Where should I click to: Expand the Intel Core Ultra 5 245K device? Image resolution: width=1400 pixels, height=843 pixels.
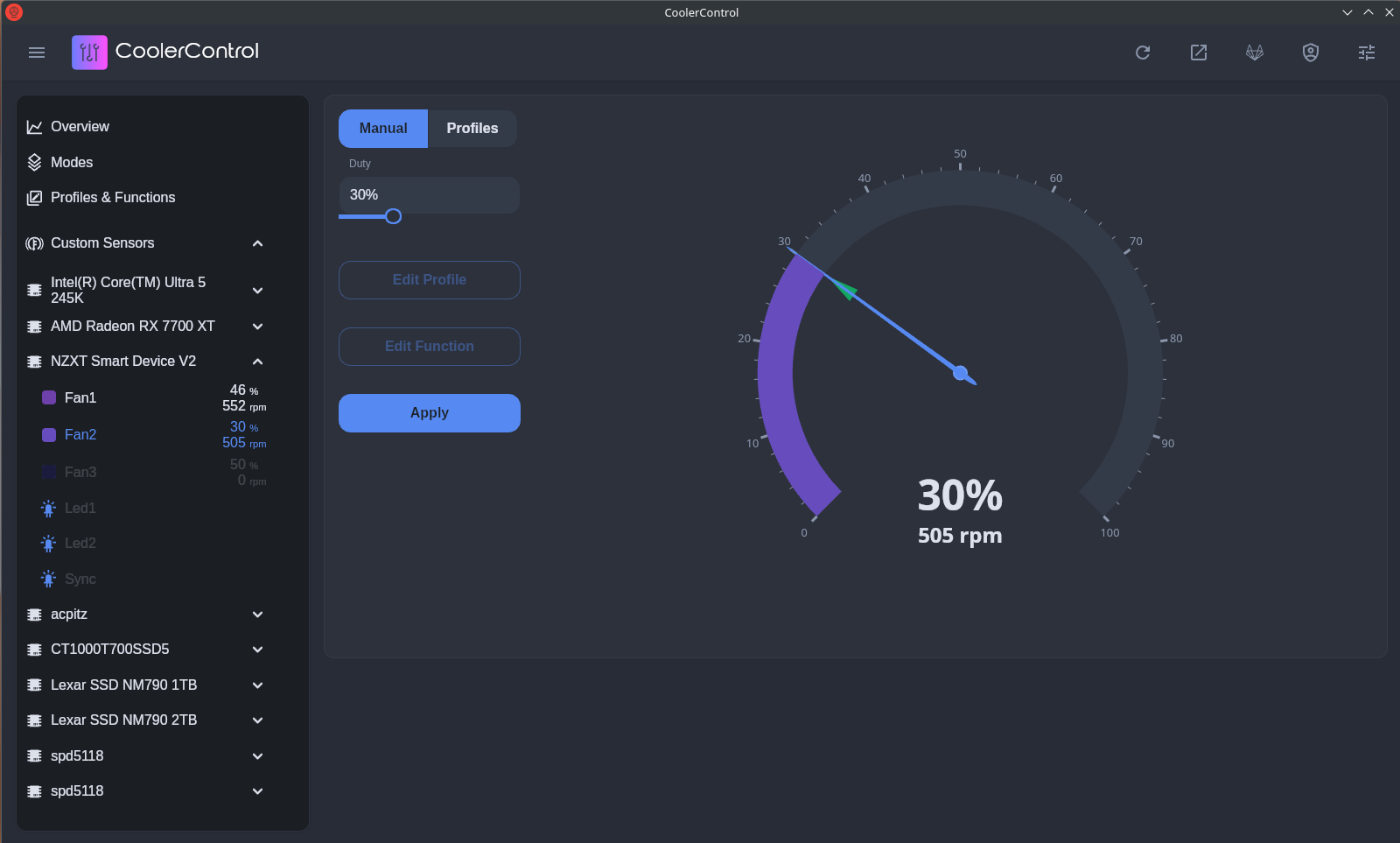(257, 291)
